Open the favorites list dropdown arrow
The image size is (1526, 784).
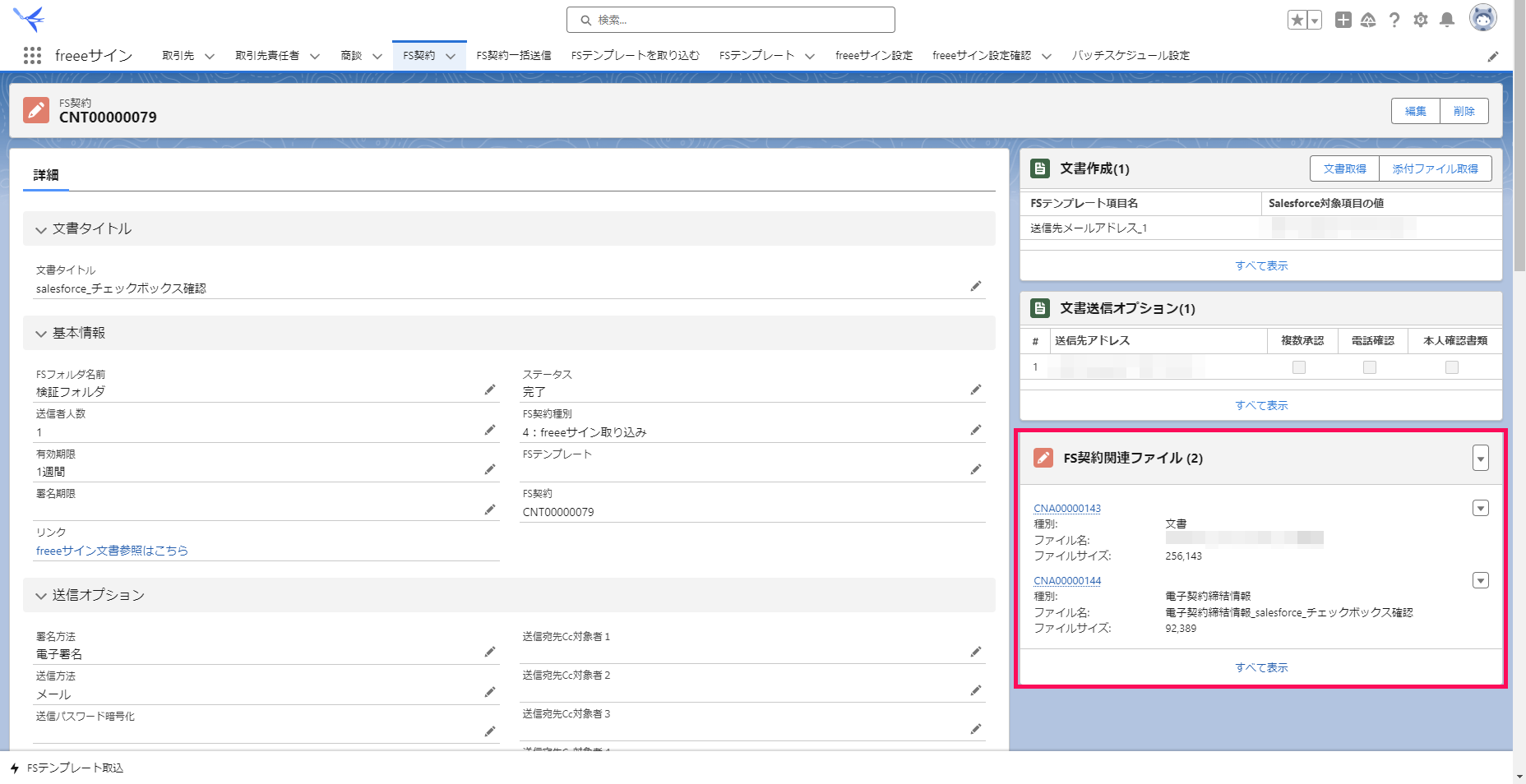click(1314, 20)
